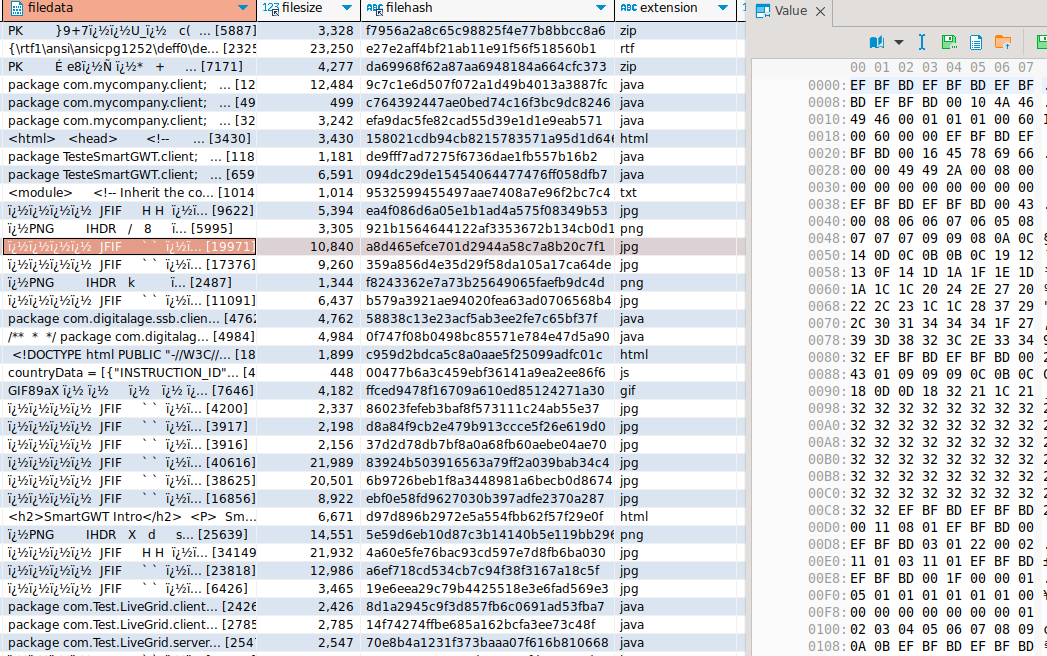Select the <!DOCTYPE html PUBLIC filedata cell
The width and height of the screenshot is (1047, 656).
(130, 355)
